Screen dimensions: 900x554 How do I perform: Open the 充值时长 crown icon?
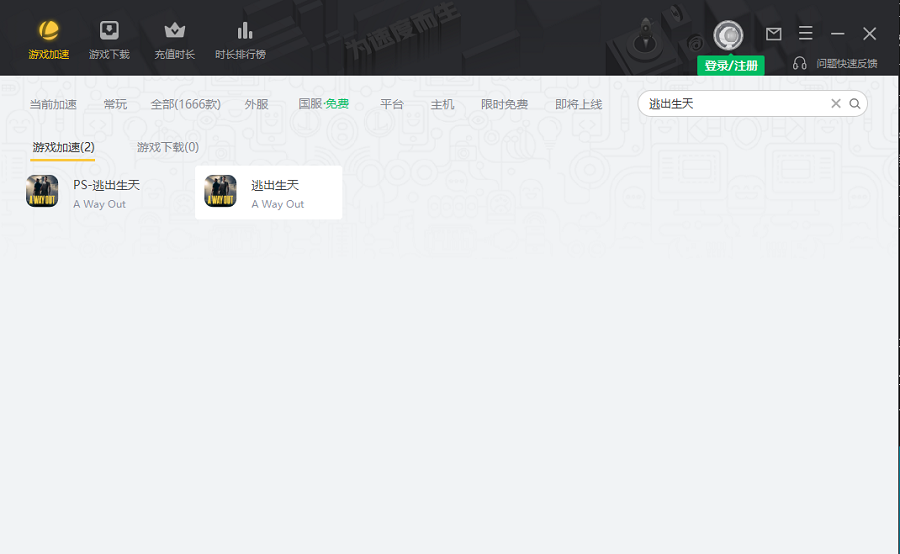pyautogui.click(x=174, y=30)
